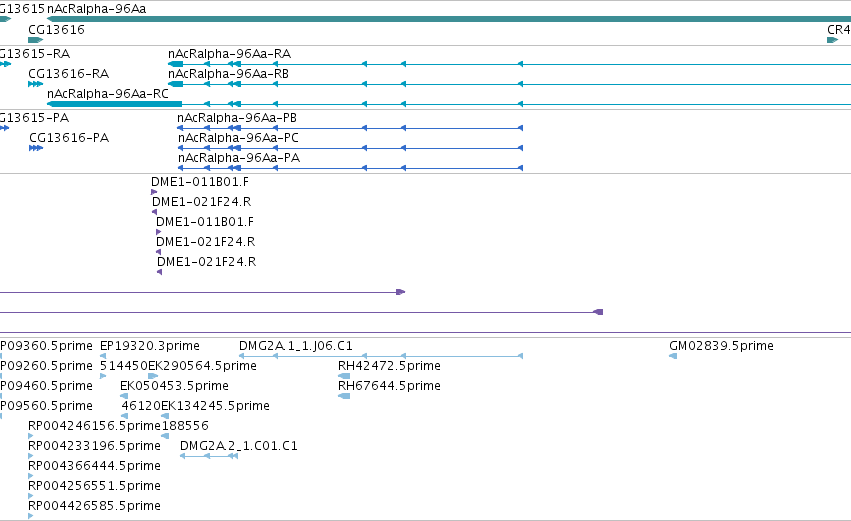Select the DMG2A.2_1.C01.C1 alignment glyph

click(209, 456)
